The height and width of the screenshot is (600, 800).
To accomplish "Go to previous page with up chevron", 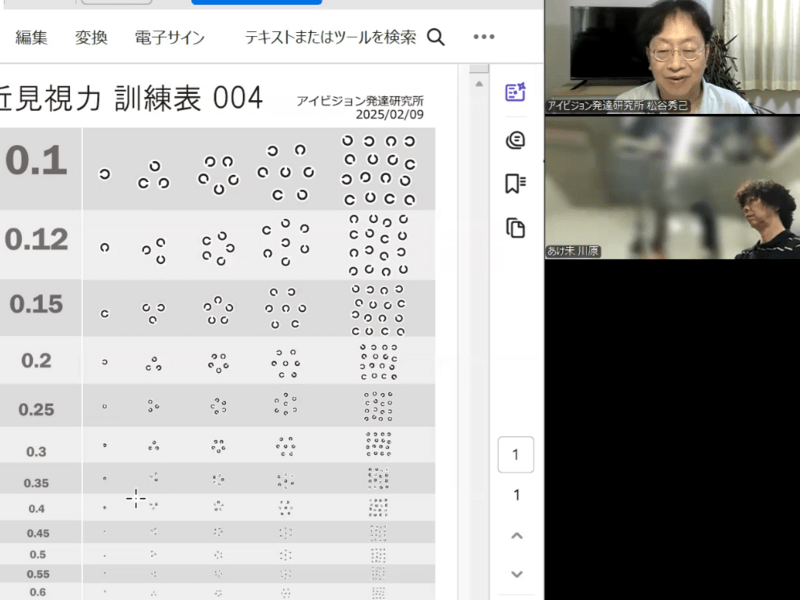I will (516, 536).
